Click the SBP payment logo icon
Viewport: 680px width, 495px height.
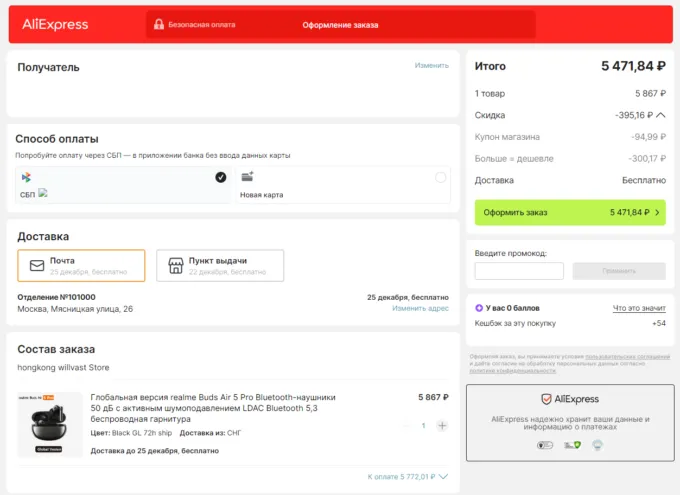point(26,177)
